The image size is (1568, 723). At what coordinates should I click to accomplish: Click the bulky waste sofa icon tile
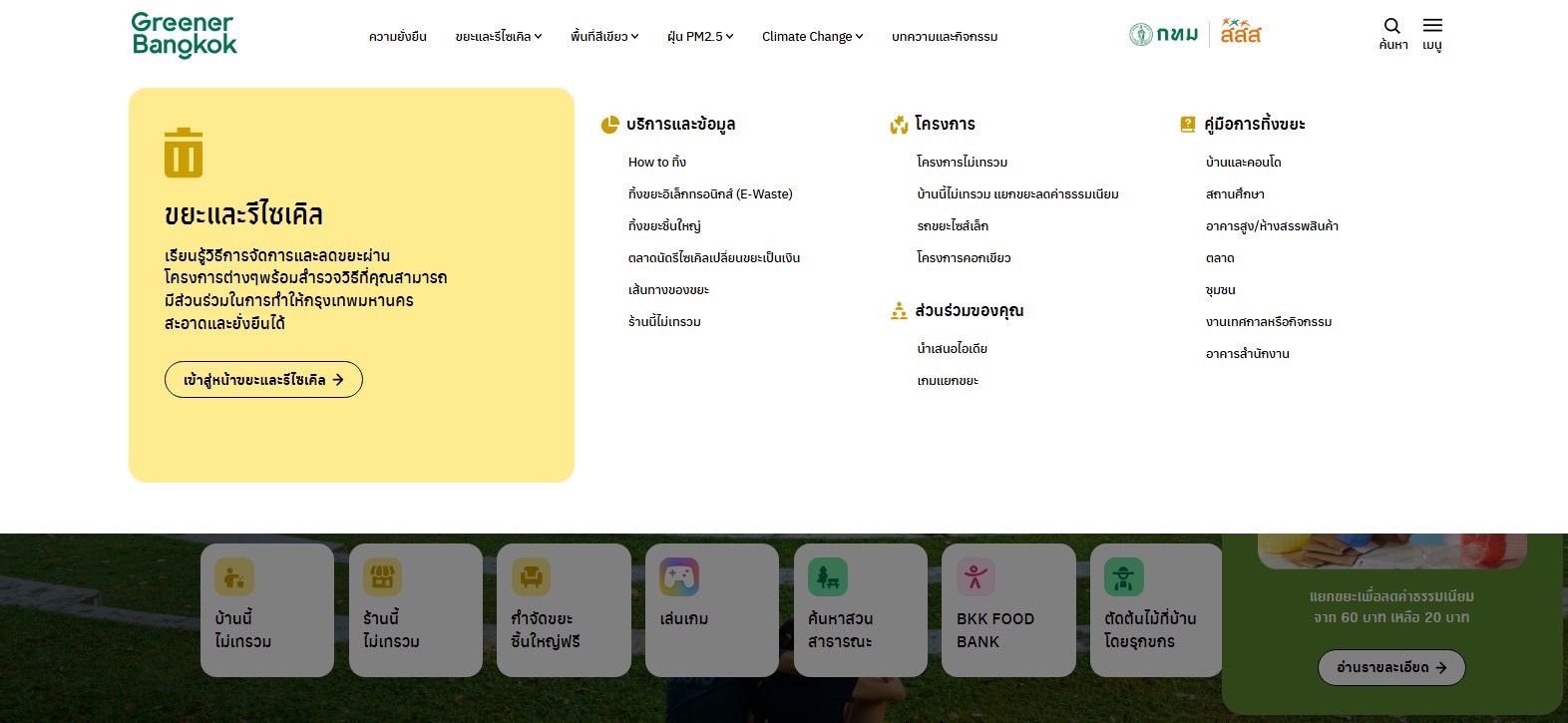[x=531, y=577]
